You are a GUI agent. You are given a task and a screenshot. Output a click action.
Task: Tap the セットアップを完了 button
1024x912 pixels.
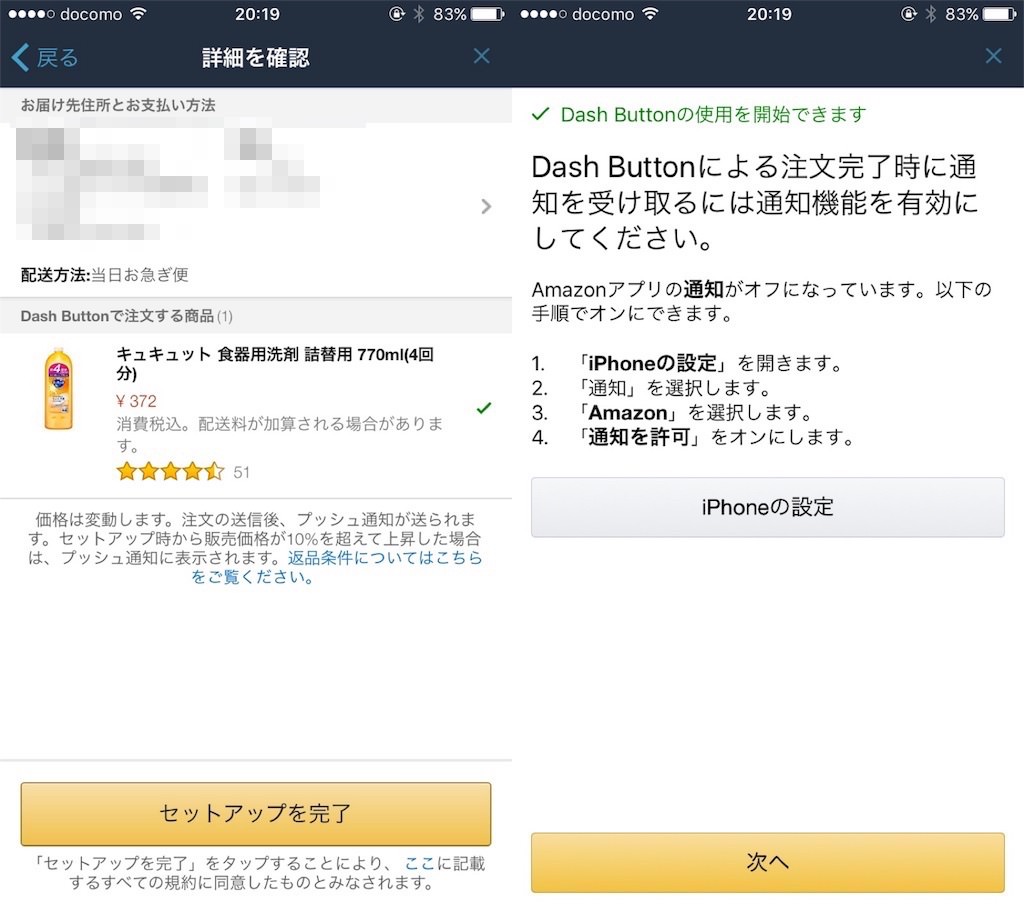[255, 814]
